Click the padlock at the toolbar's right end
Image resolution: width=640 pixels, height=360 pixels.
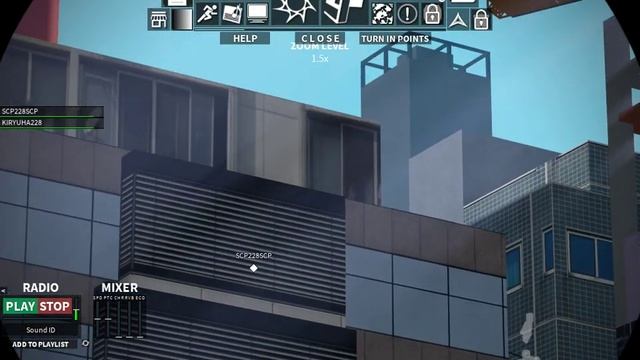click(x=481, y=20)
